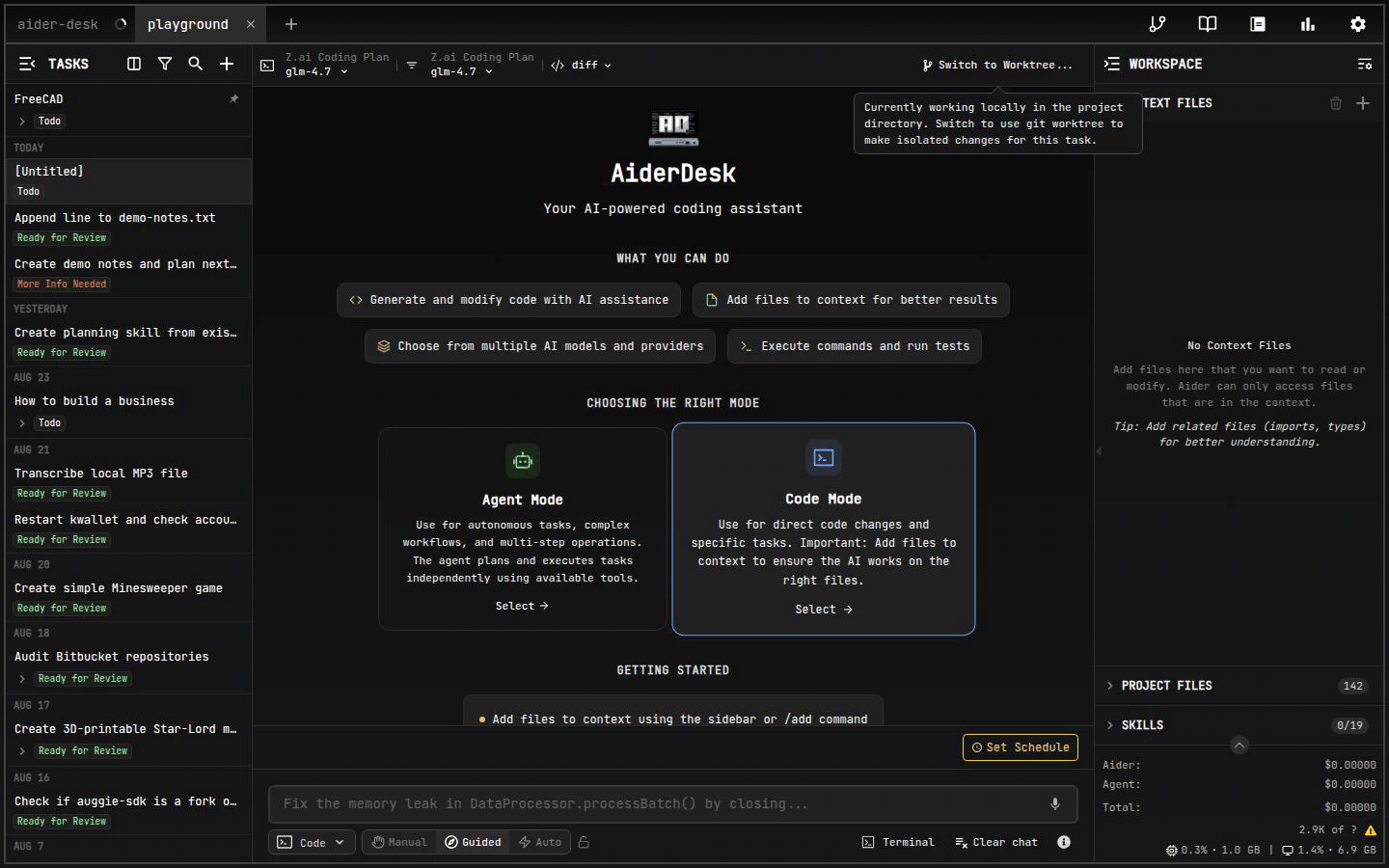Expand the Skills section
The width and height of the screenshot is (1389, 868).
pyautogui.click(x=1239, y=725)
